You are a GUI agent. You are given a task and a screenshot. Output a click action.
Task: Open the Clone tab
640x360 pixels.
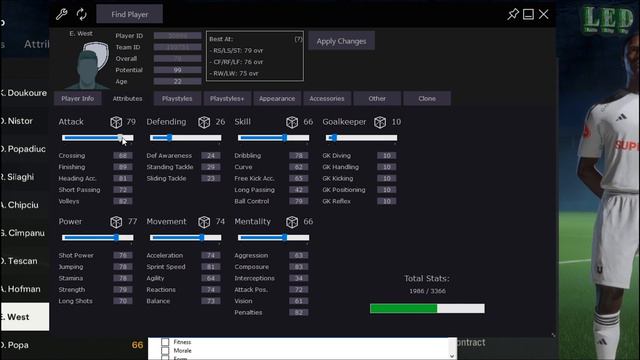point(427,98)
